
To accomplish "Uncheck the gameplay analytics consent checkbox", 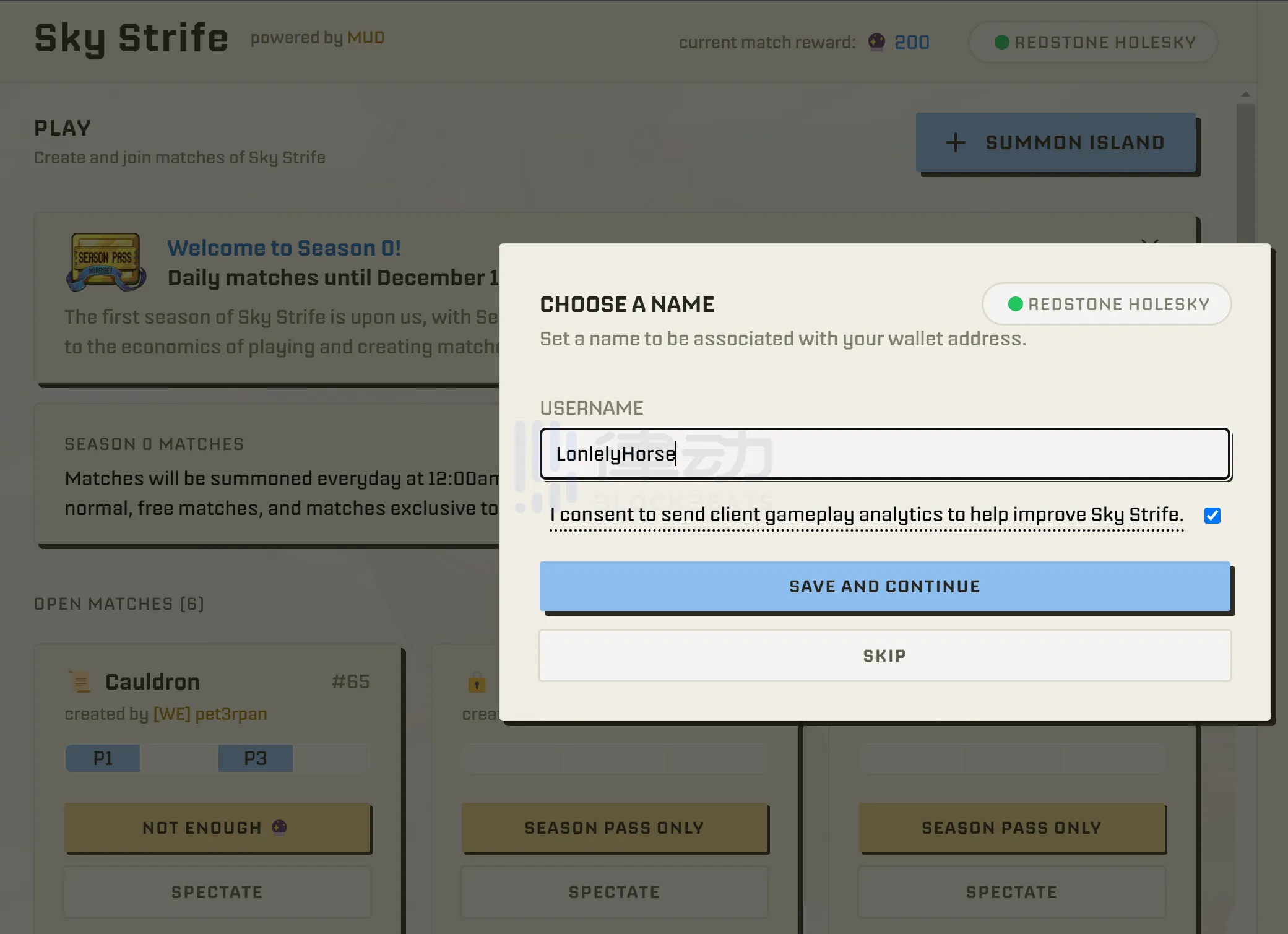I will 1212,515.
